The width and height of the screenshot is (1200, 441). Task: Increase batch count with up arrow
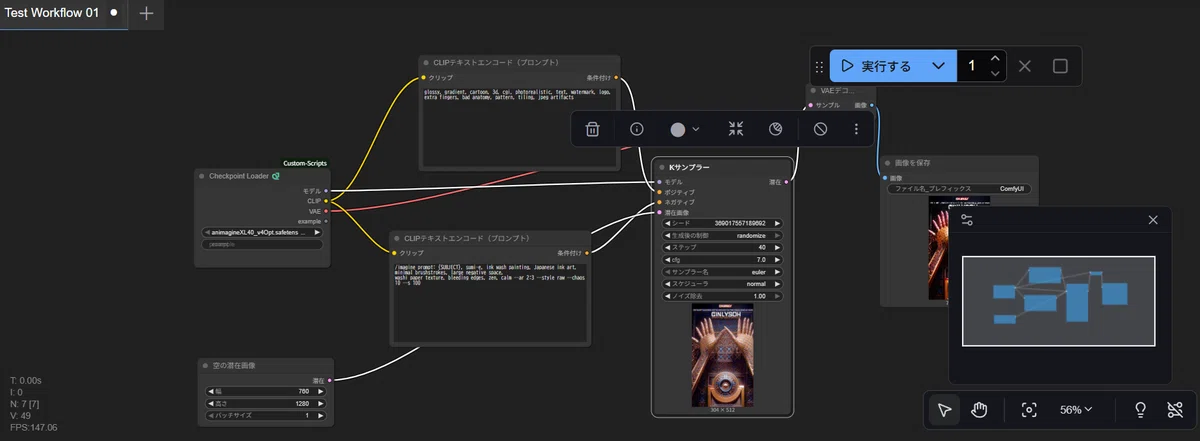[994, 60]
